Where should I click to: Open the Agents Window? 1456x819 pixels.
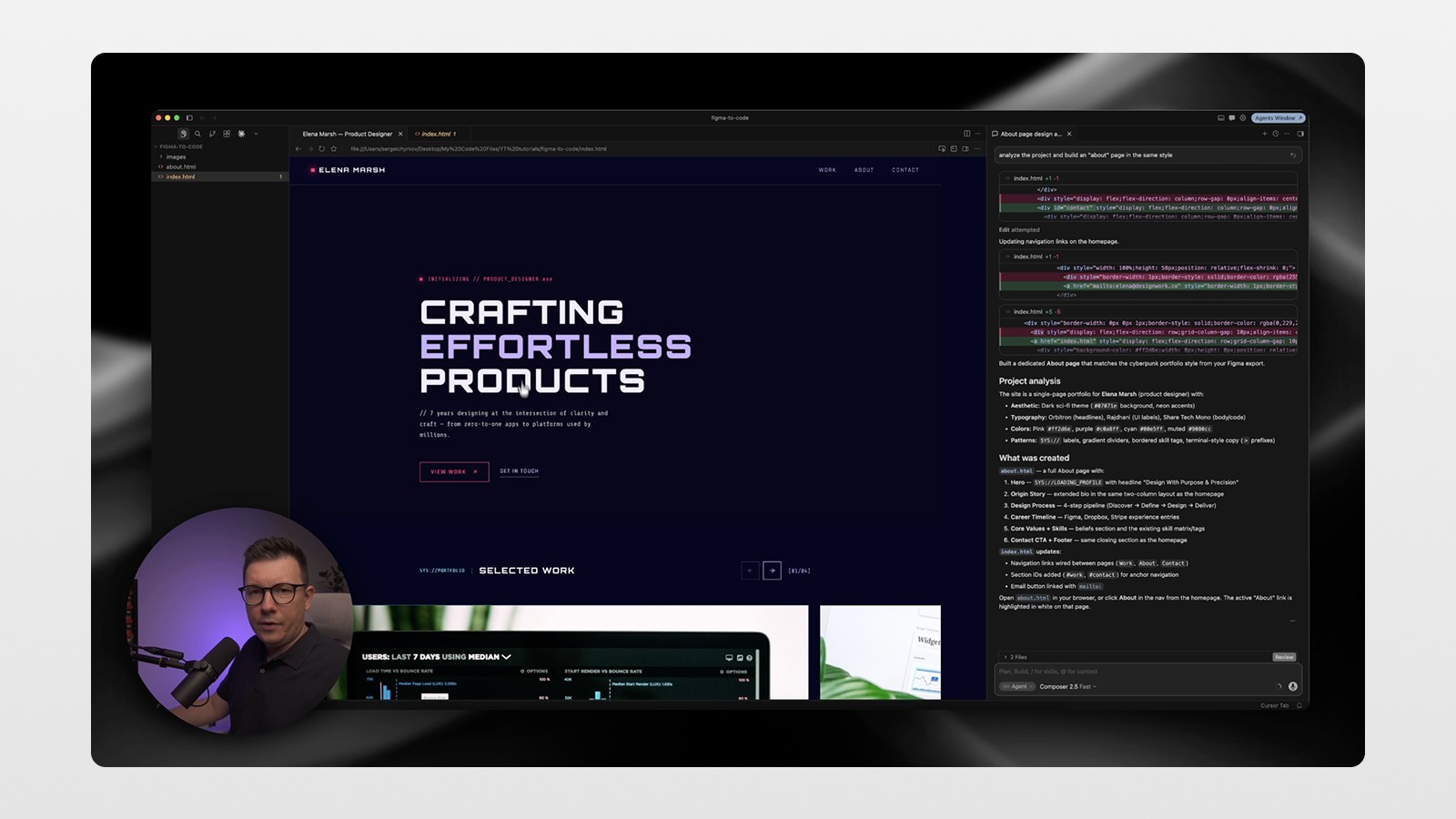[x=1278, y=117]
